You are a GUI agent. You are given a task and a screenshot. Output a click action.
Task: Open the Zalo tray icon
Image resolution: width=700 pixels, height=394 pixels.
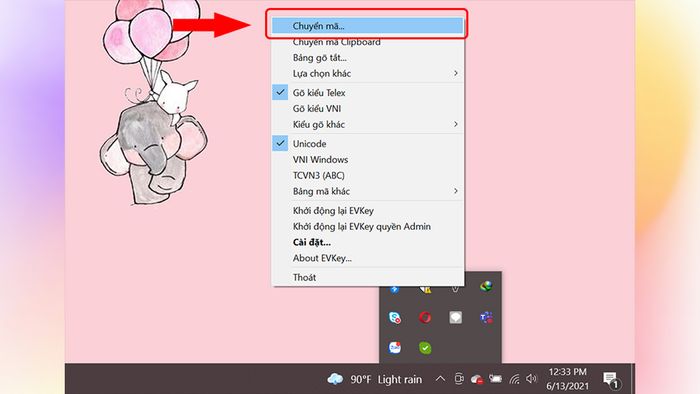pyautogui.click(x=395, y=348)
